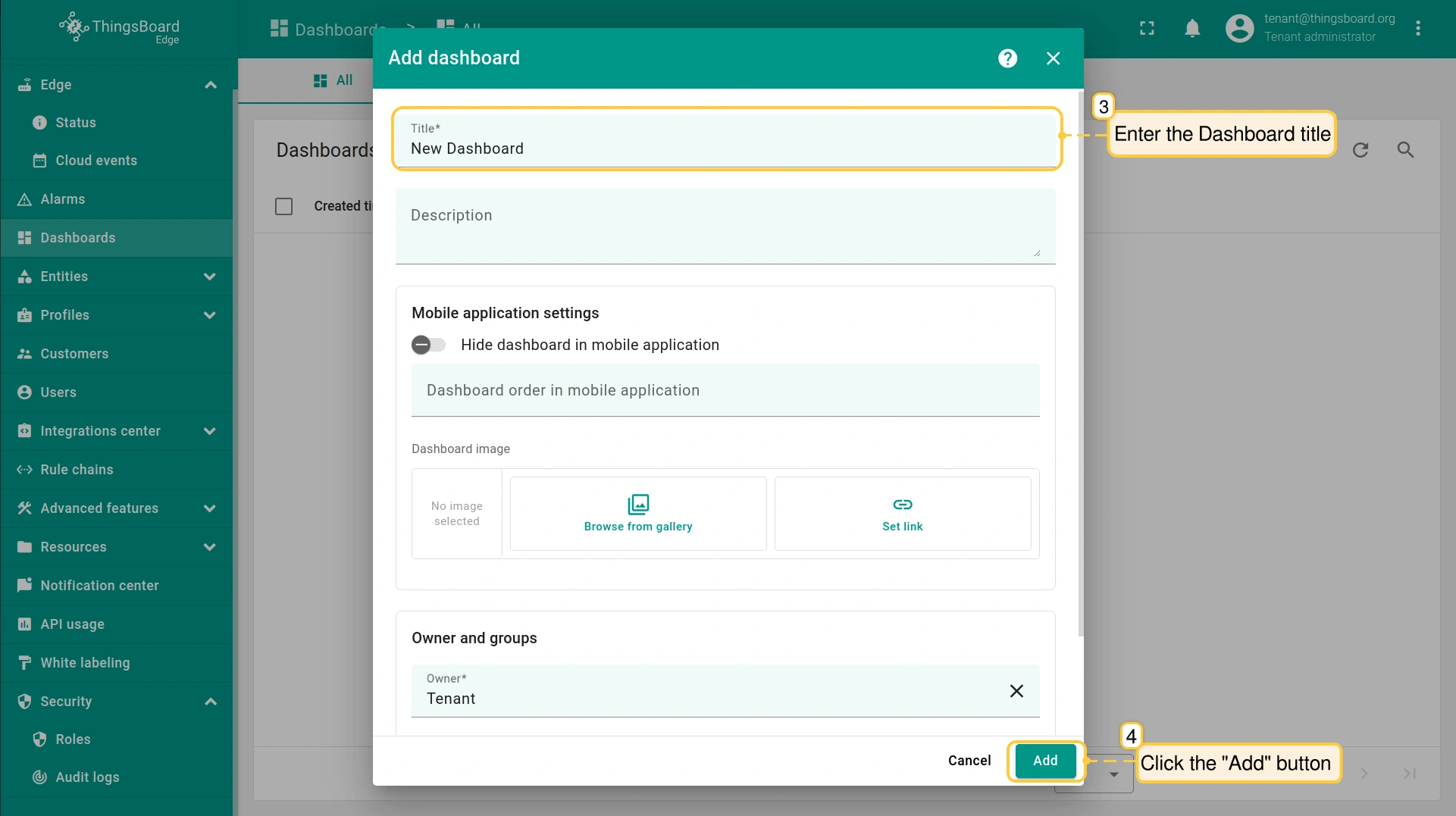Click the Cancel button
This screenshot has height=816, width=1456.
969,761
